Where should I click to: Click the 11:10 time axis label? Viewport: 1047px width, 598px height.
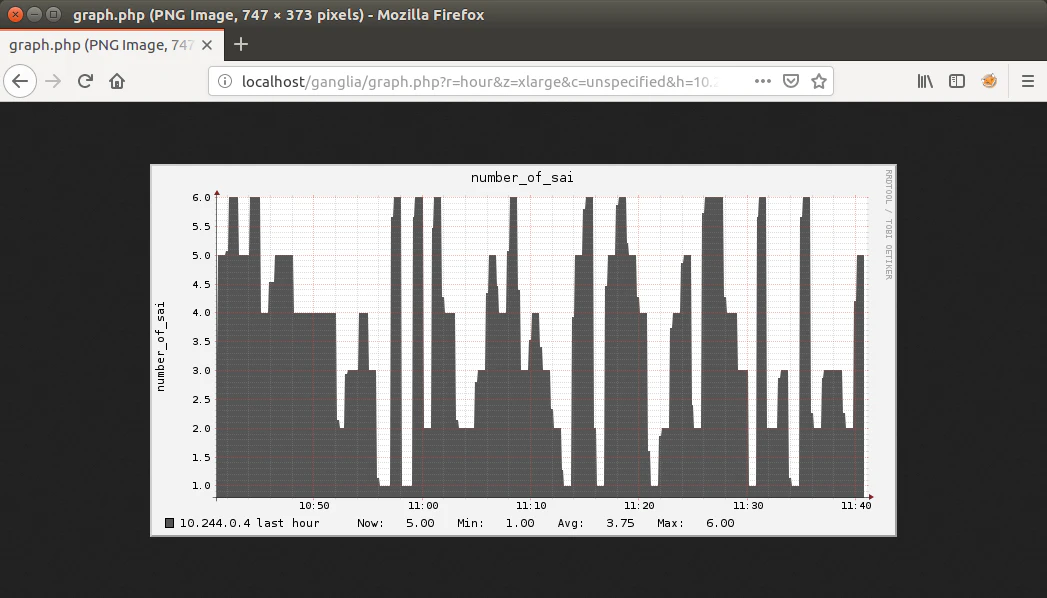pos(532,506)
